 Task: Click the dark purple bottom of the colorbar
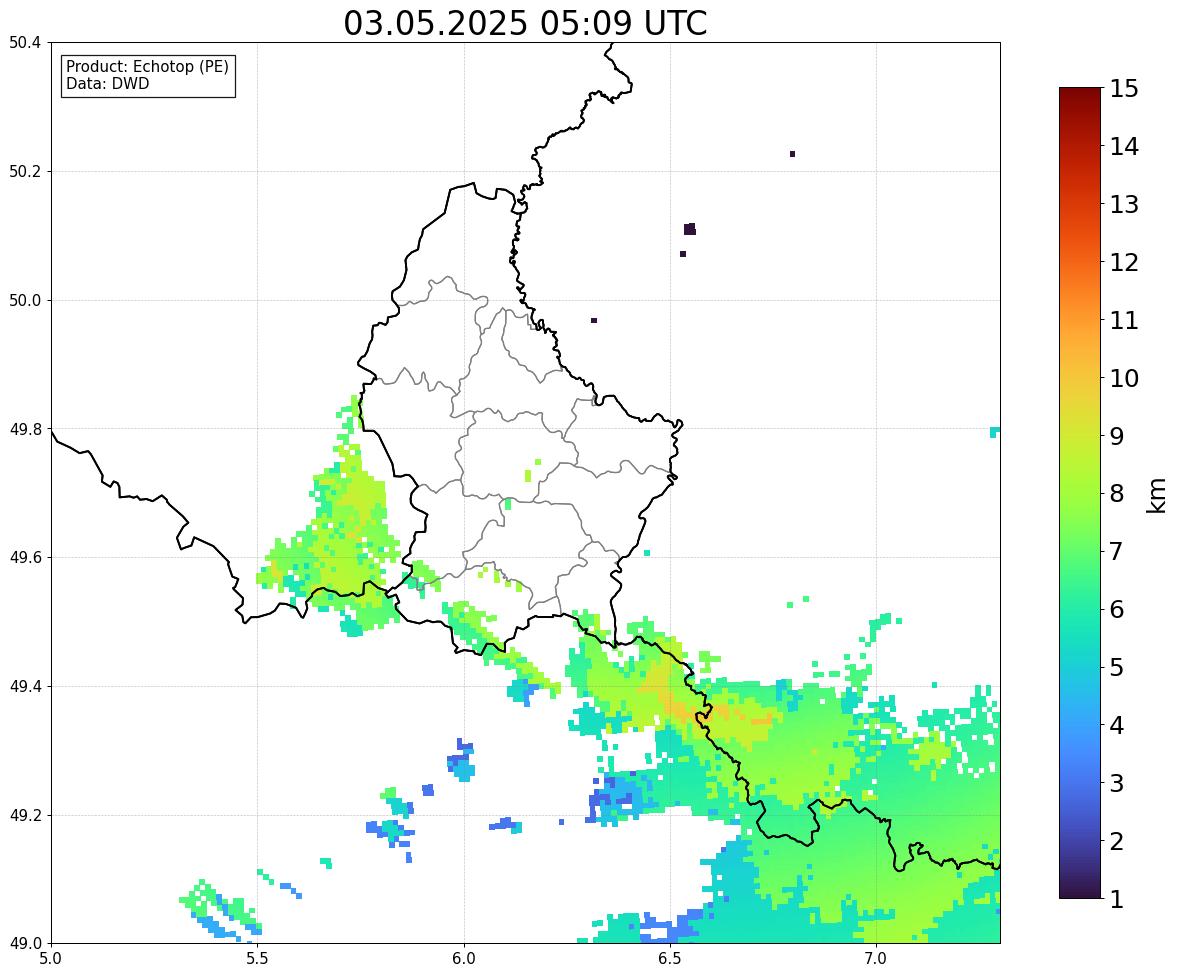pyautogui.click(x=1080, y=890)
